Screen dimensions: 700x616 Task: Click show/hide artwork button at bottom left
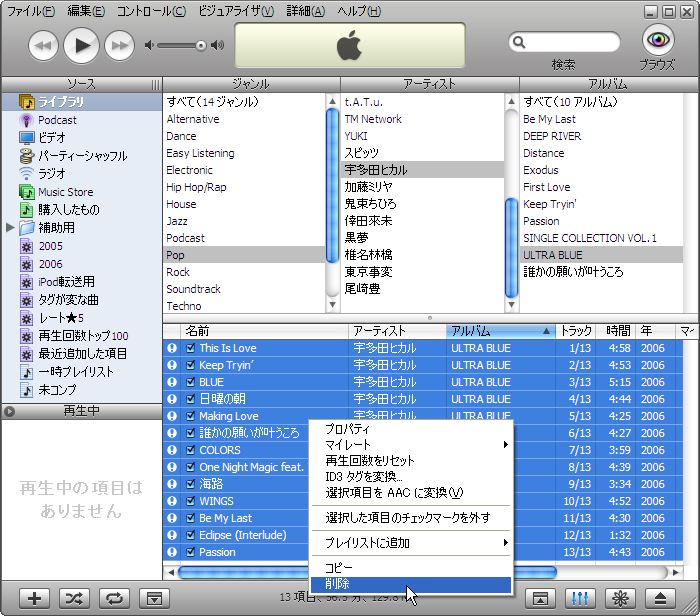(154, 599)
